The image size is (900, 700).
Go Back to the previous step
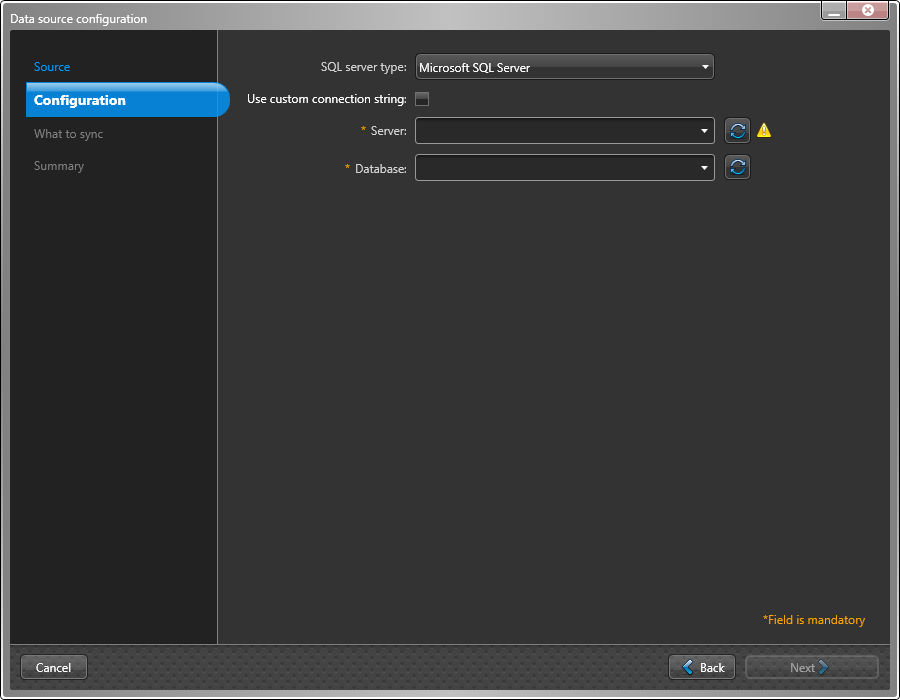[702, 667]
